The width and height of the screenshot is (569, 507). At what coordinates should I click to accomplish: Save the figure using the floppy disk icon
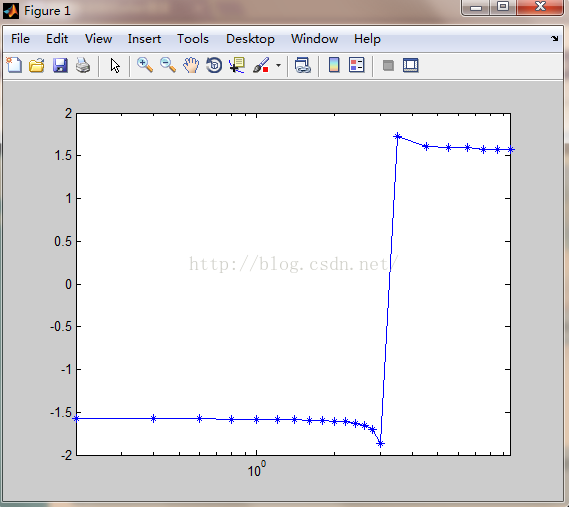pyautogui.click(x=60, y=66)
